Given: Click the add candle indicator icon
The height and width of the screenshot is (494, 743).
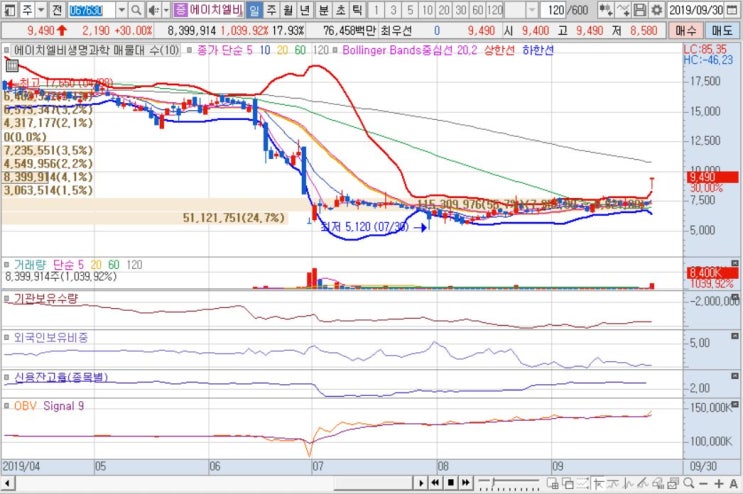Looking at the screenshot, I should point(605,9).
